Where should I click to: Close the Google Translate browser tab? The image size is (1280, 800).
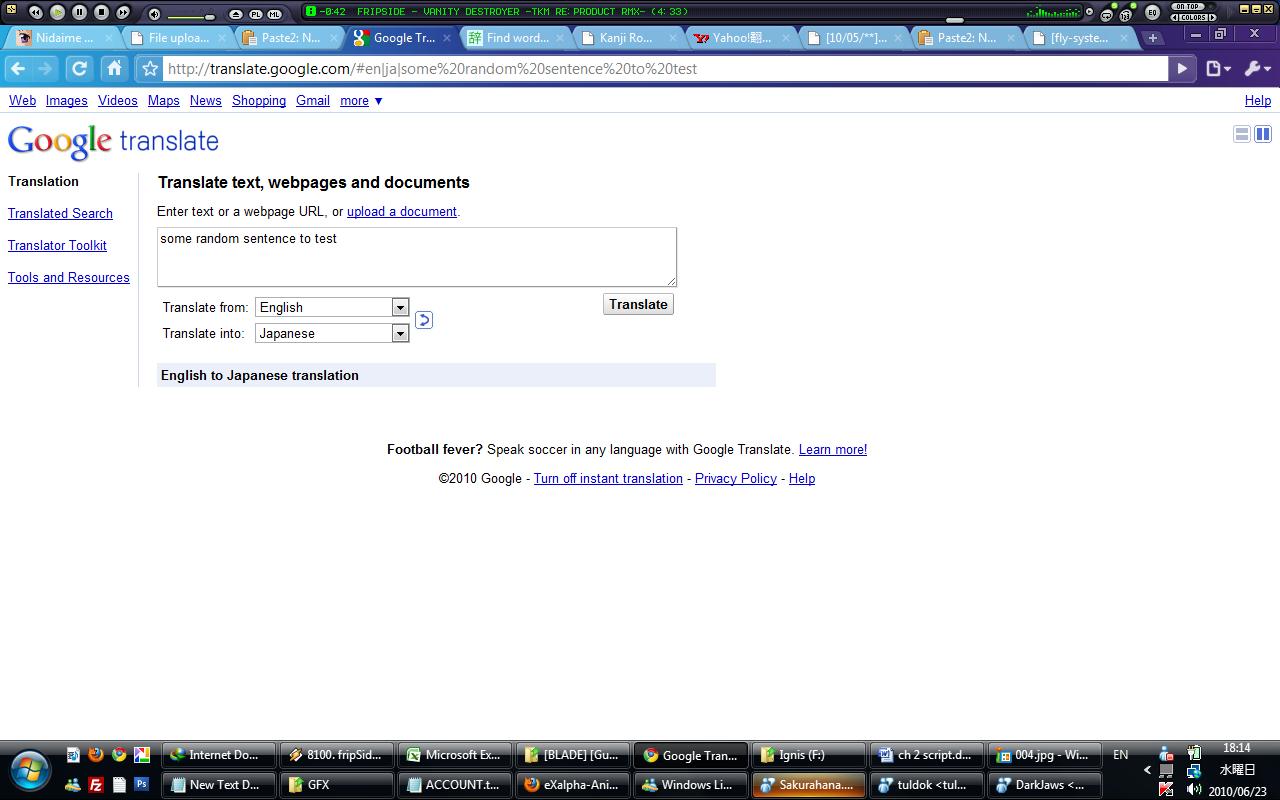tap(447, 38)
